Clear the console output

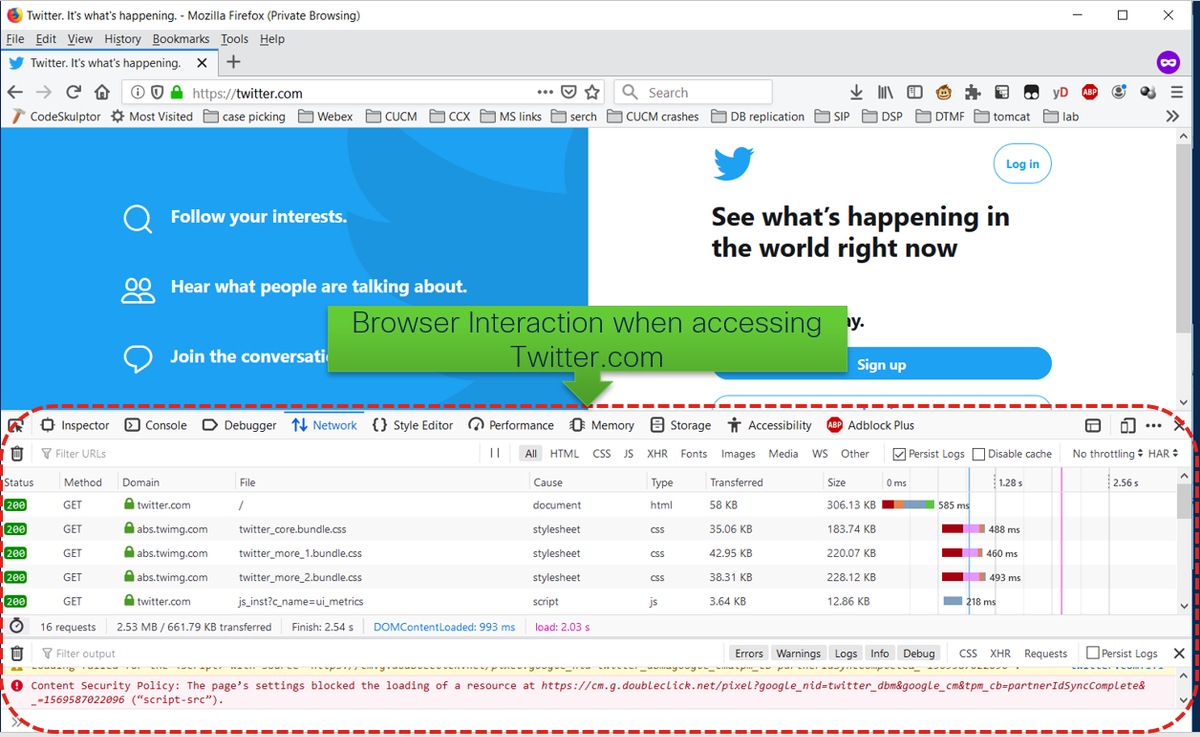click(17, 653)
